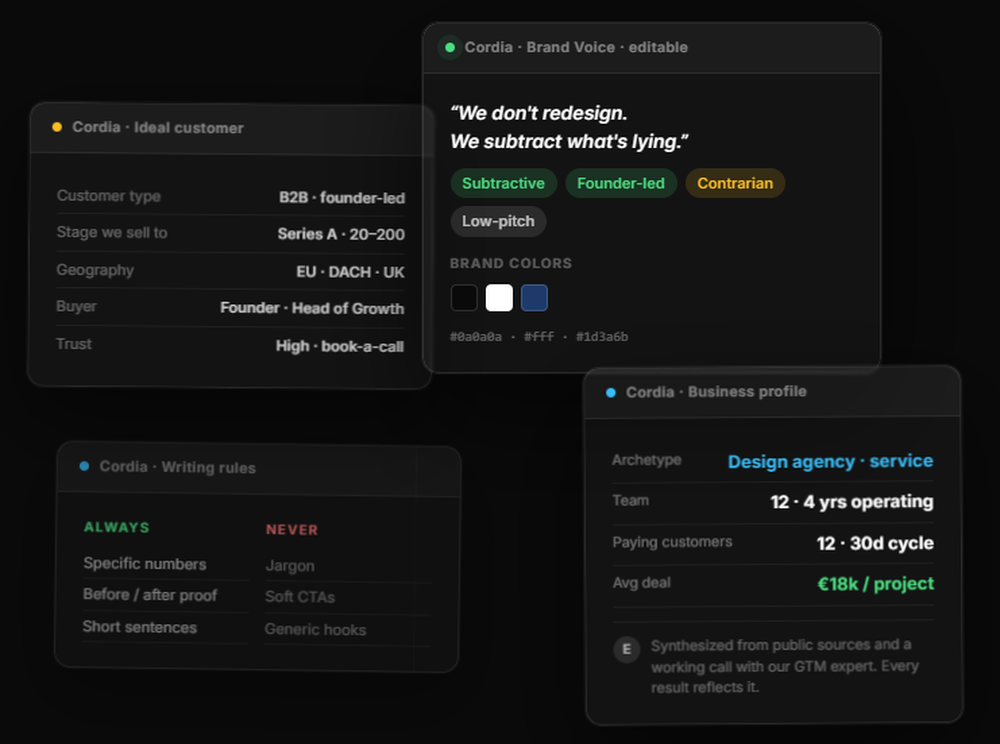Click the Before / after proof rule
The height and width of the screenshot is (744, 1000).
(x=150, y=595)
